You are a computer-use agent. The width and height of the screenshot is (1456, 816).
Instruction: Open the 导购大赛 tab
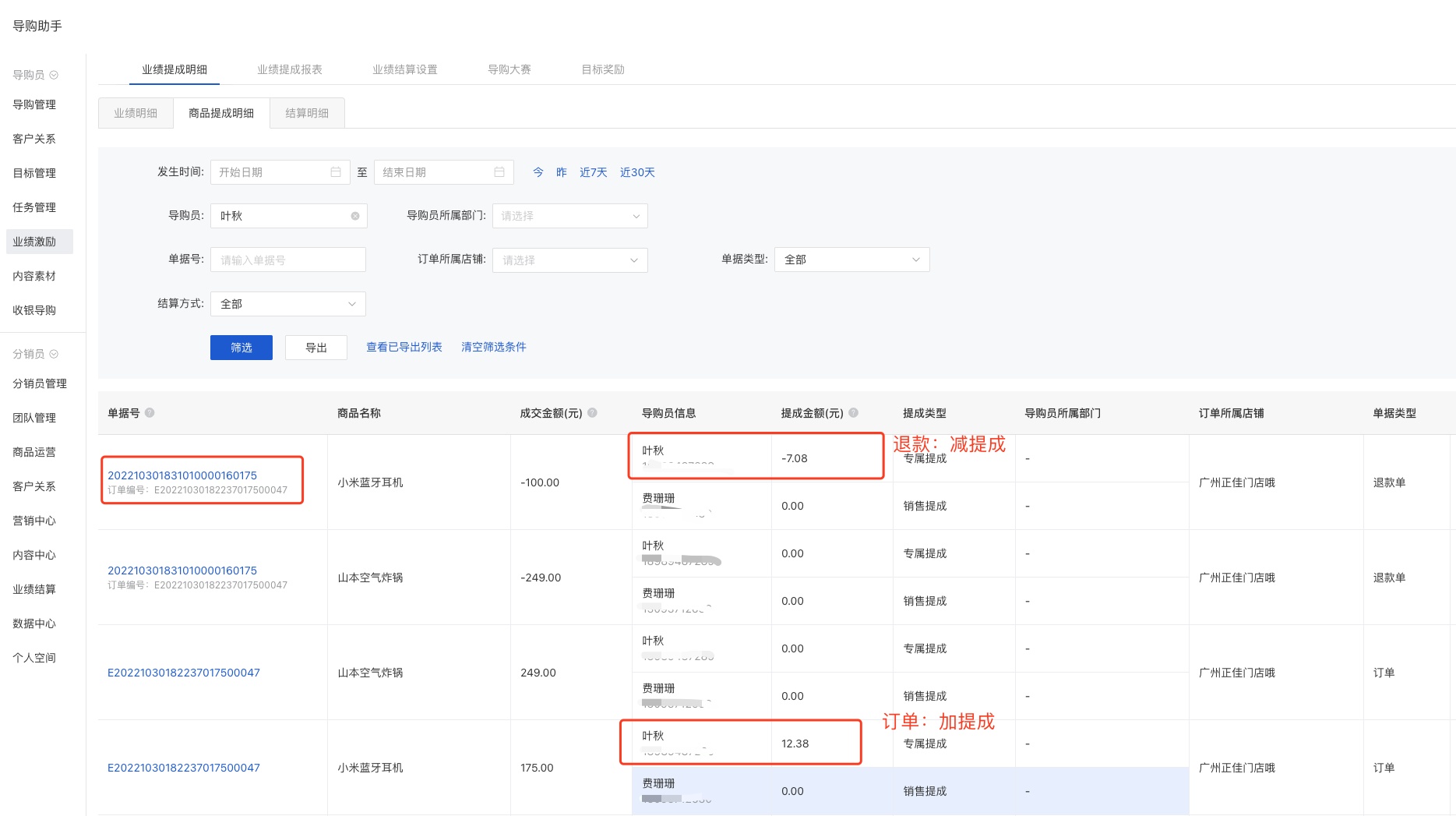point(509,69)
